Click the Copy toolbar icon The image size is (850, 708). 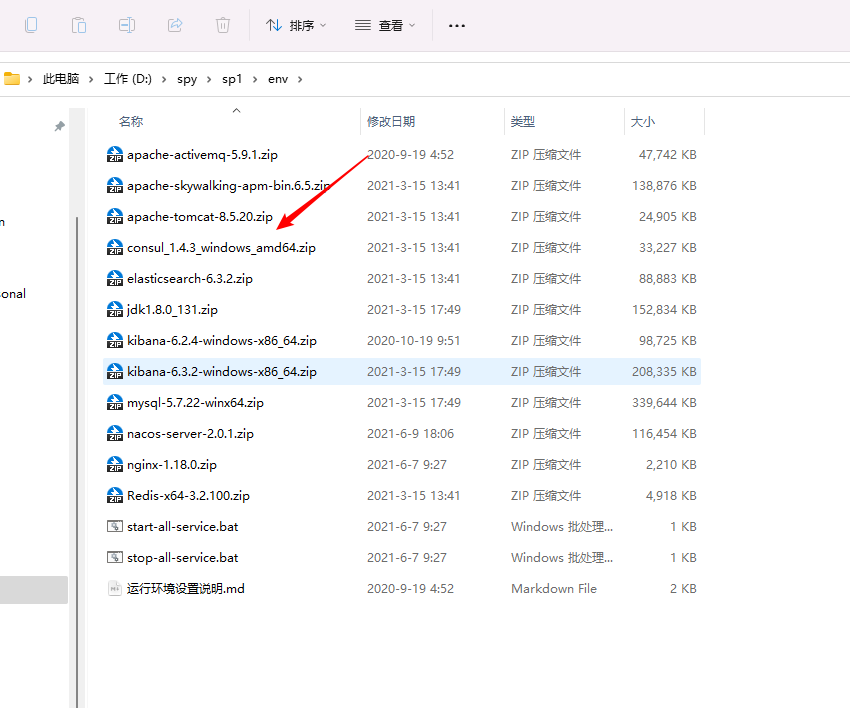pyautogui.click(x=31, y=25)
